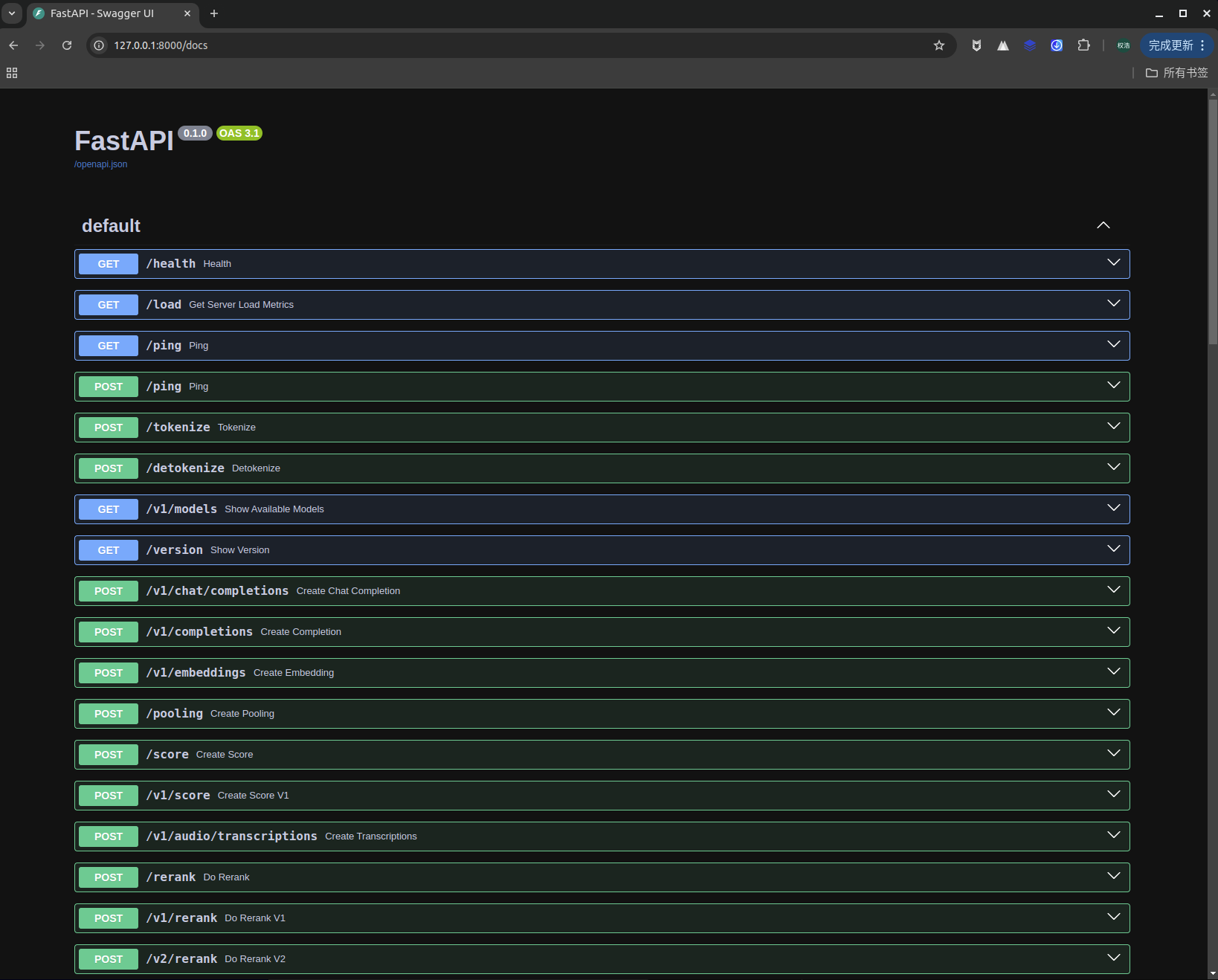Click the GET badge for /load
The height and width of the screenshot is (980, 1218).
(109, 305)
